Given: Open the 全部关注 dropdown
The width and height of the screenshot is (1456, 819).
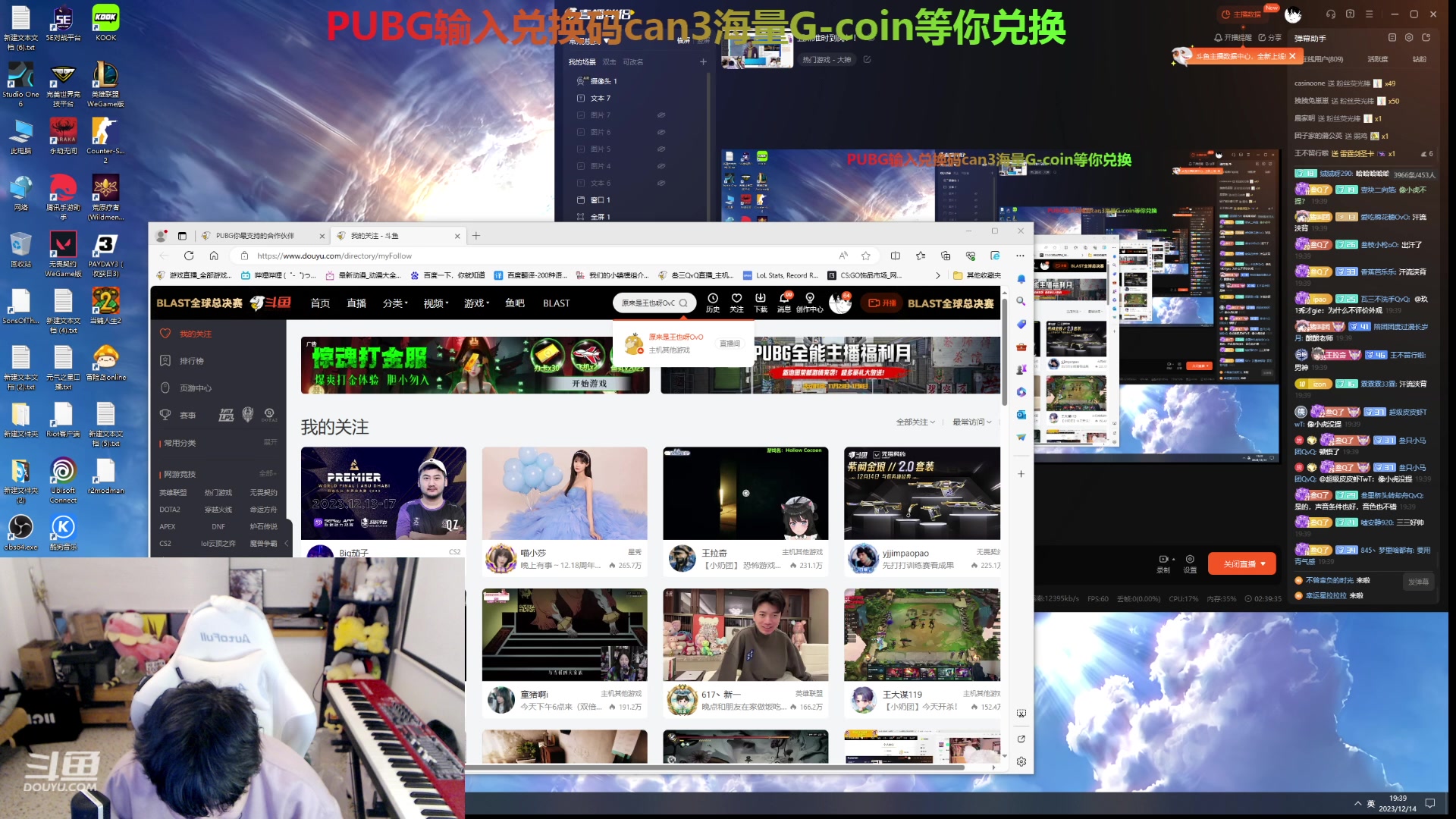Looking at the screenshot, I should (912, 422).
